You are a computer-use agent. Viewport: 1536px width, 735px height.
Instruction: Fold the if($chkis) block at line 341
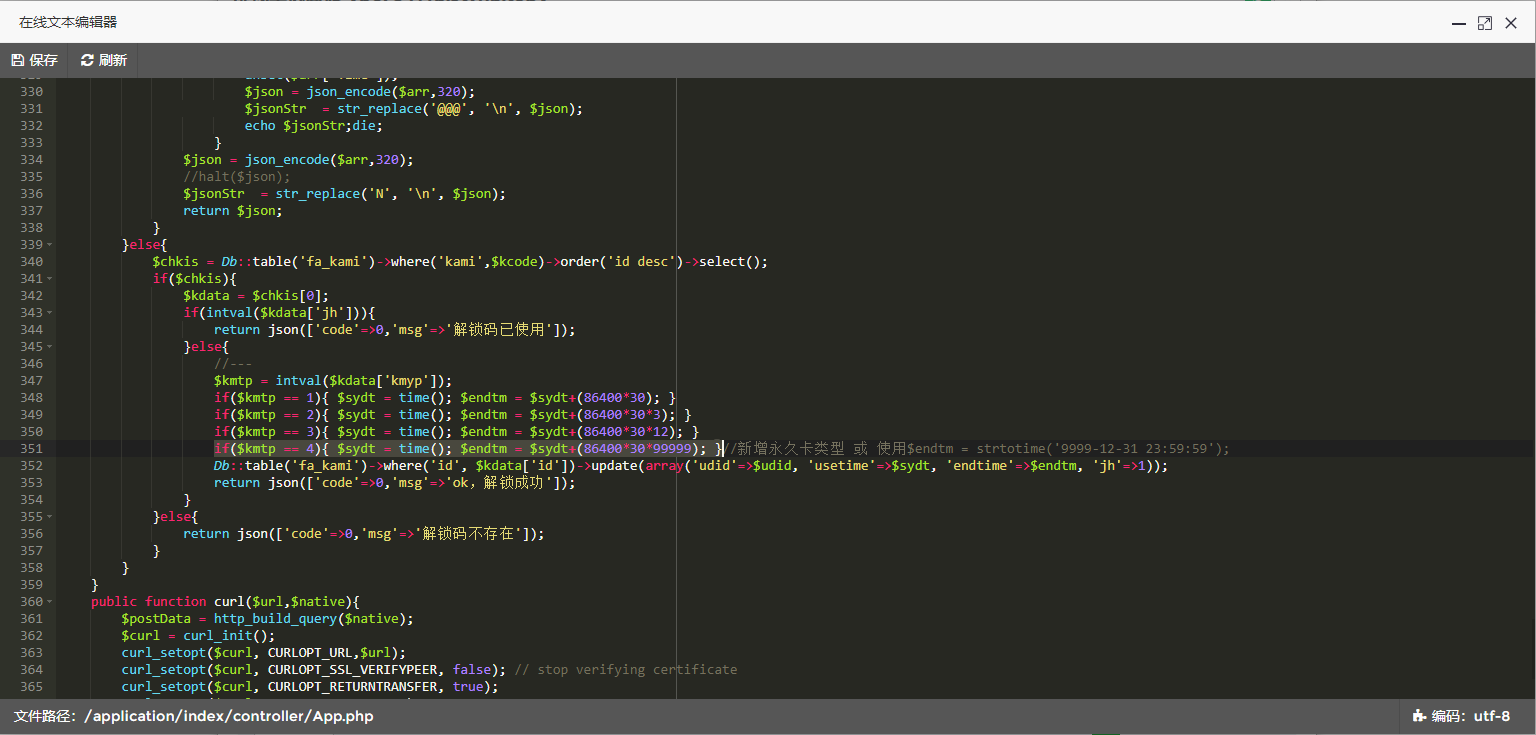50,279
